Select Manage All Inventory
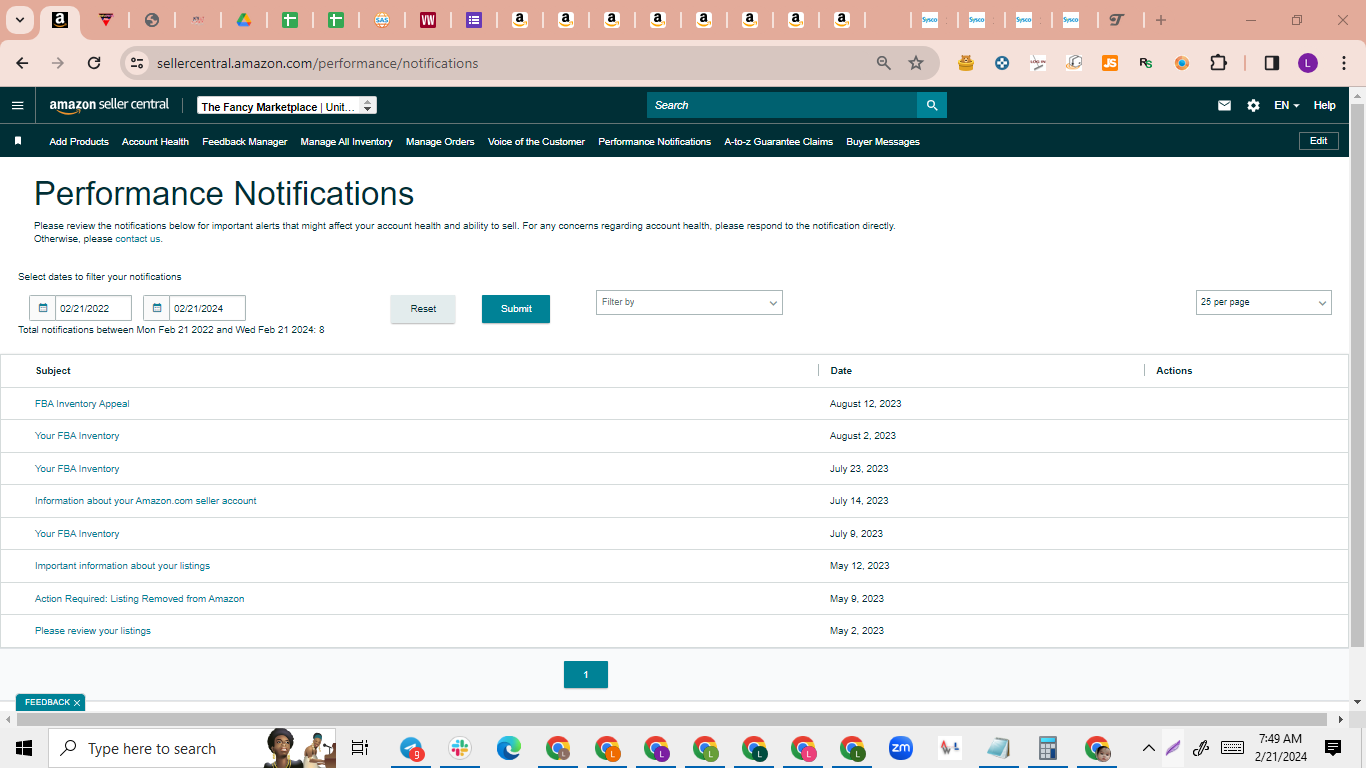The height and width of the screenshot is (768, 1366). [x=346, y=142]
